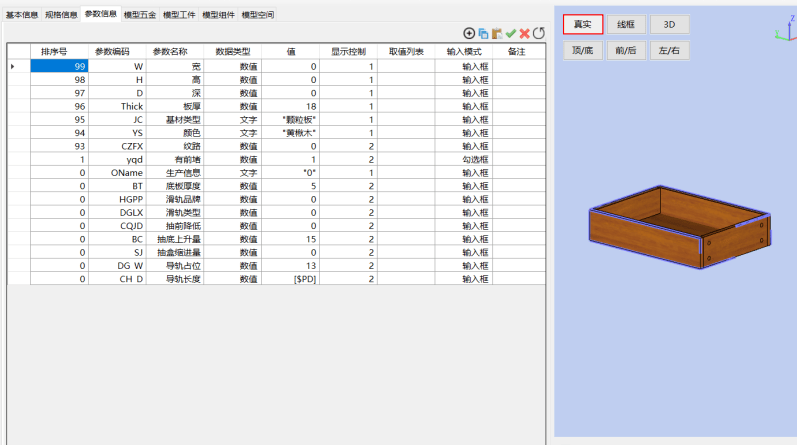
Task: Enable the 3D view mode
Action: [670, 24]
